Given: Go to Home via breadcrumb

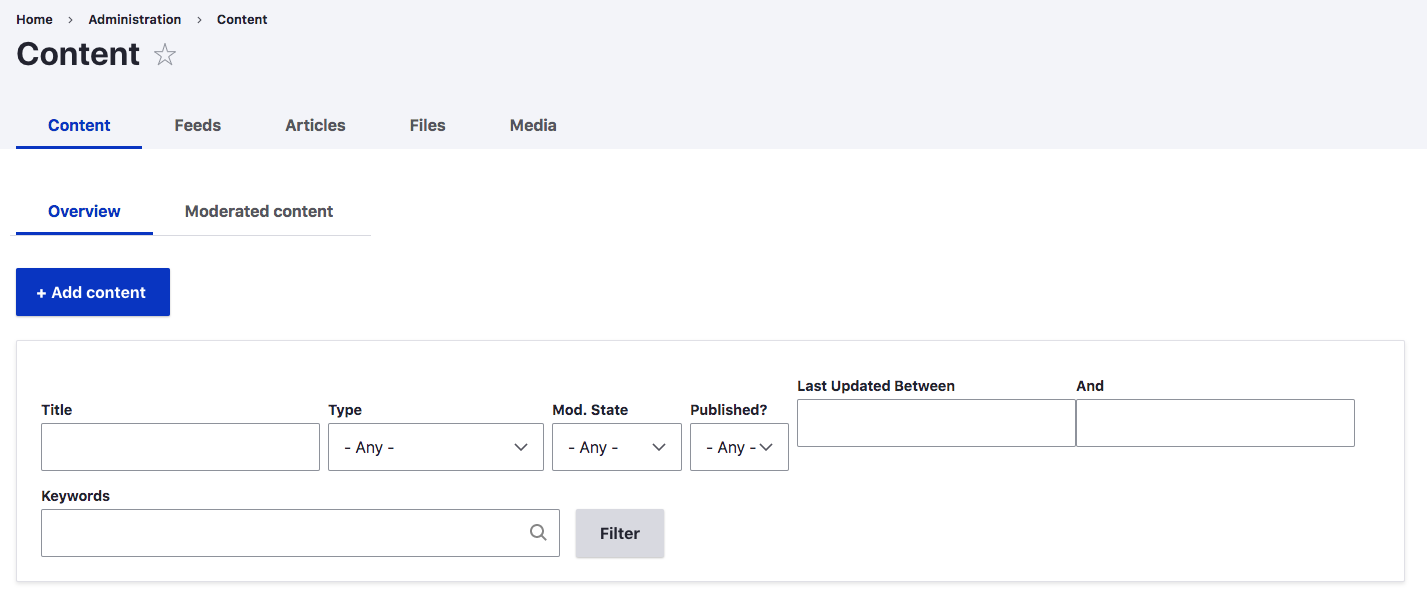Looking at the screenshot, I should [34, 19].
